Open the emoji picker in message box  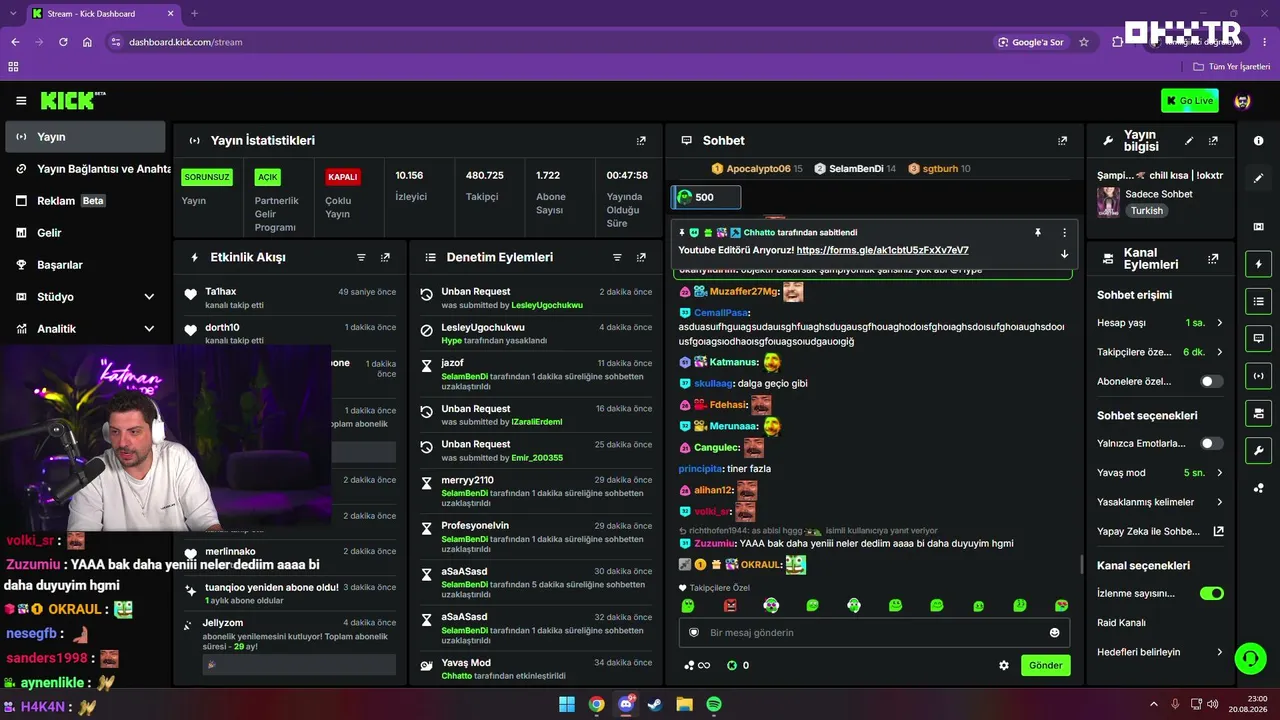tap(1054, 632)
